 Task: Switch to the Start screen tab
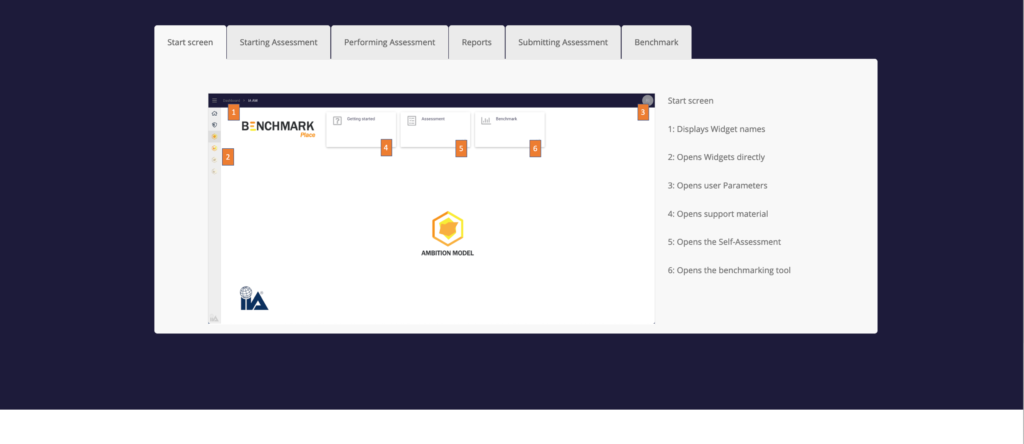(190, 42)
